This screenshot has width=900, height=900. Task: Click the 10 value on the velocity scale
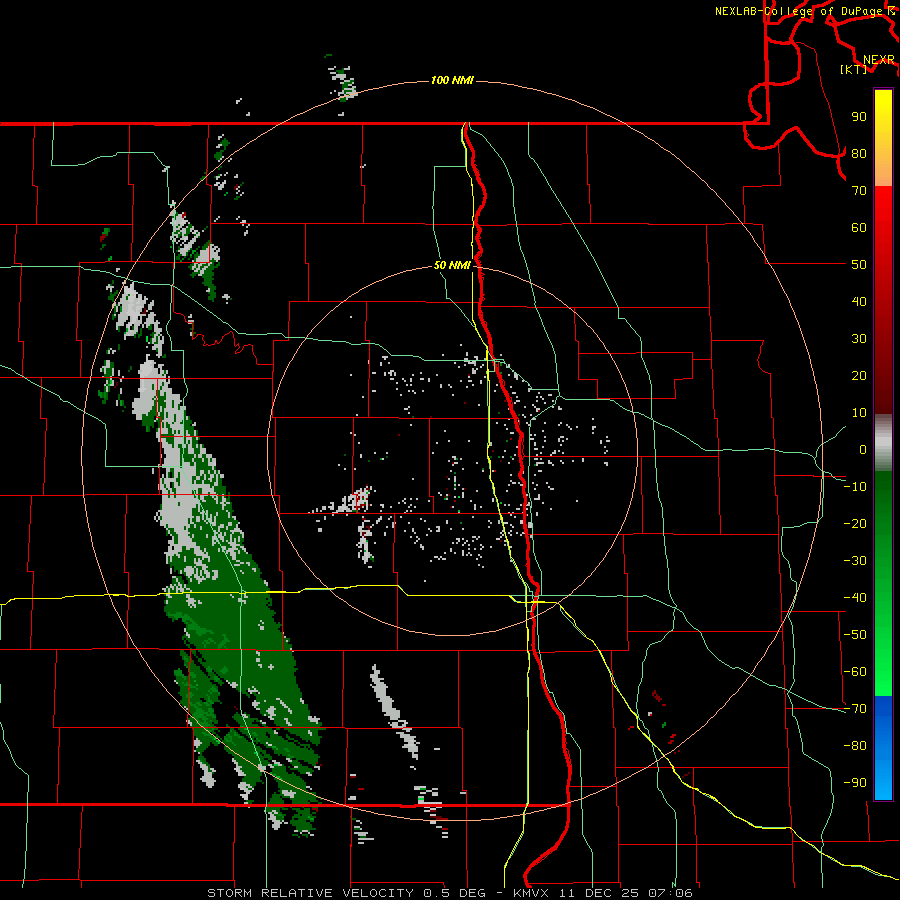click(x=859, y=413)
